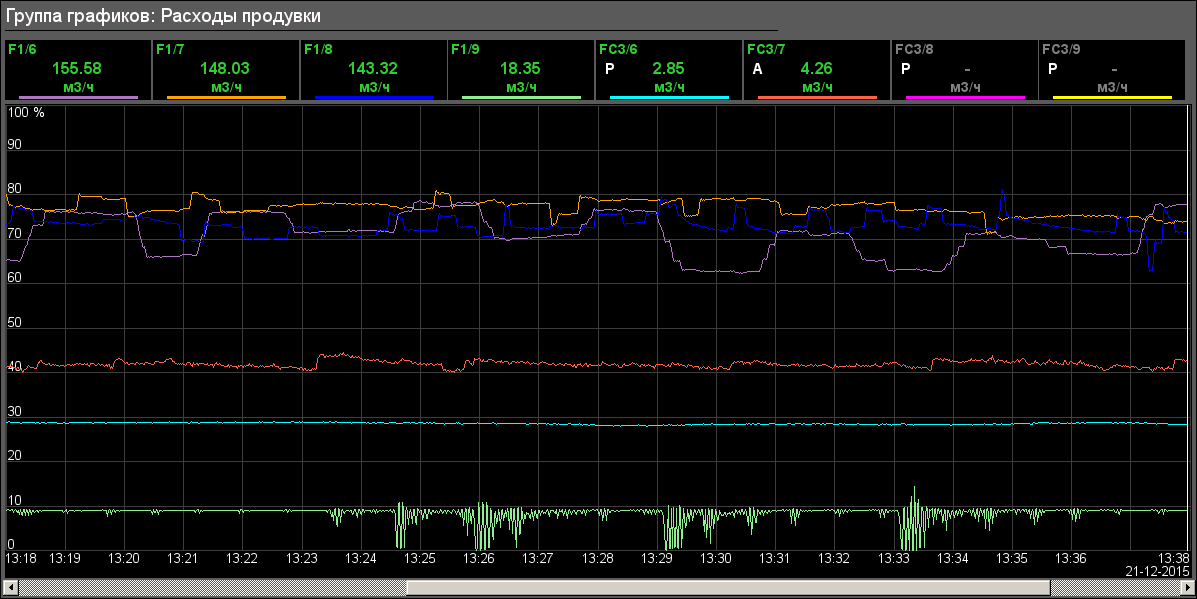1197x599 pixels.
Task: Click the м3/ч unit under FC3/9
Action: pos(1112,87)
